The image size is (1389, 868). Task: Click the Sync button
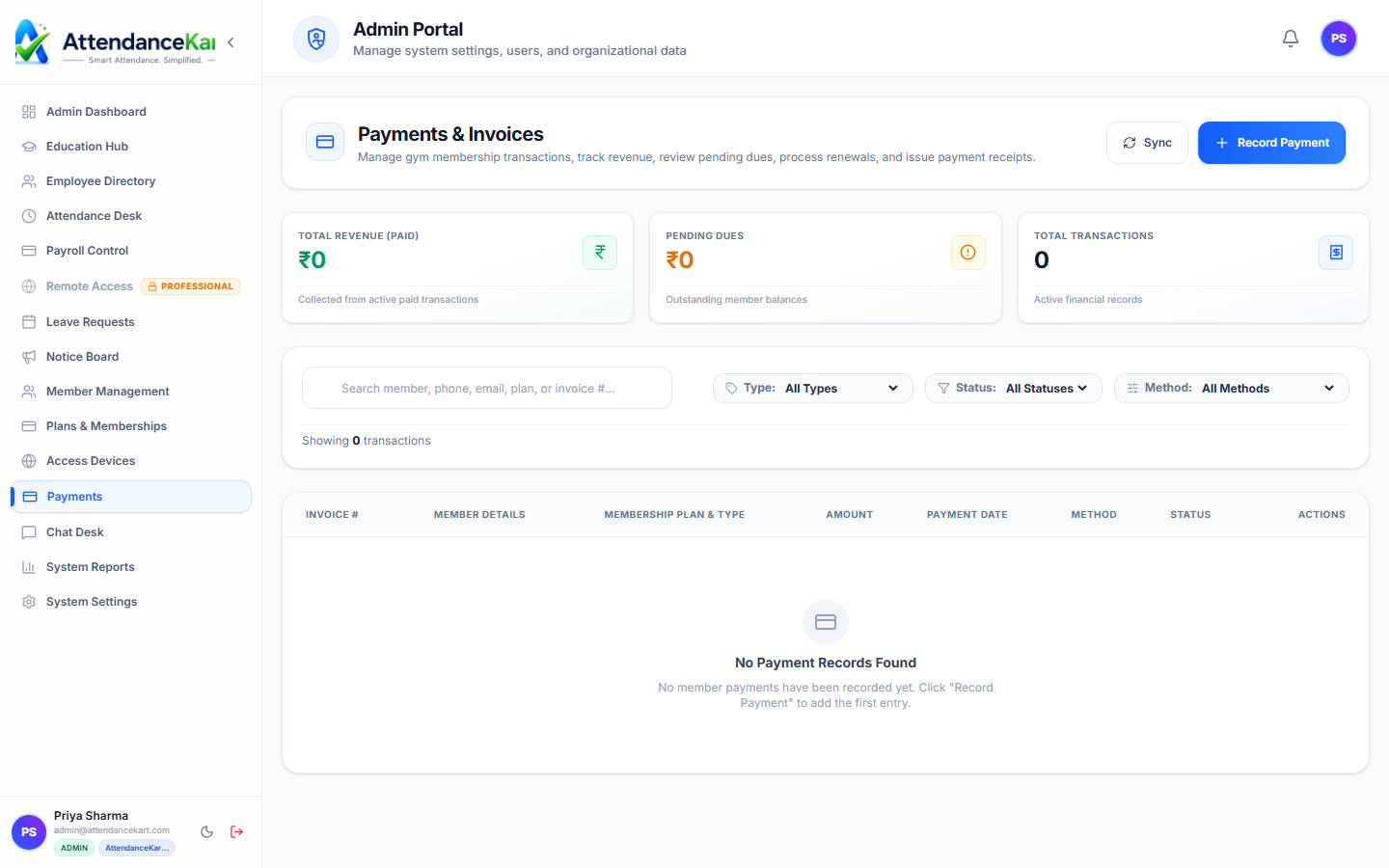(x=1147, y=143)
